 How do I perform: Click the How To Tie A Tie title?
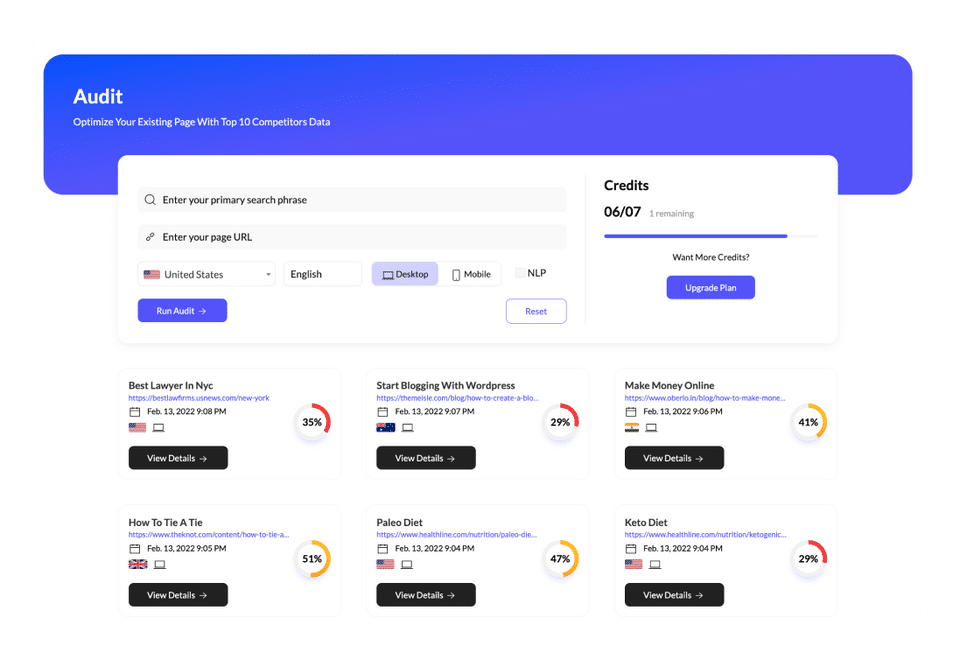coord(165,523)
